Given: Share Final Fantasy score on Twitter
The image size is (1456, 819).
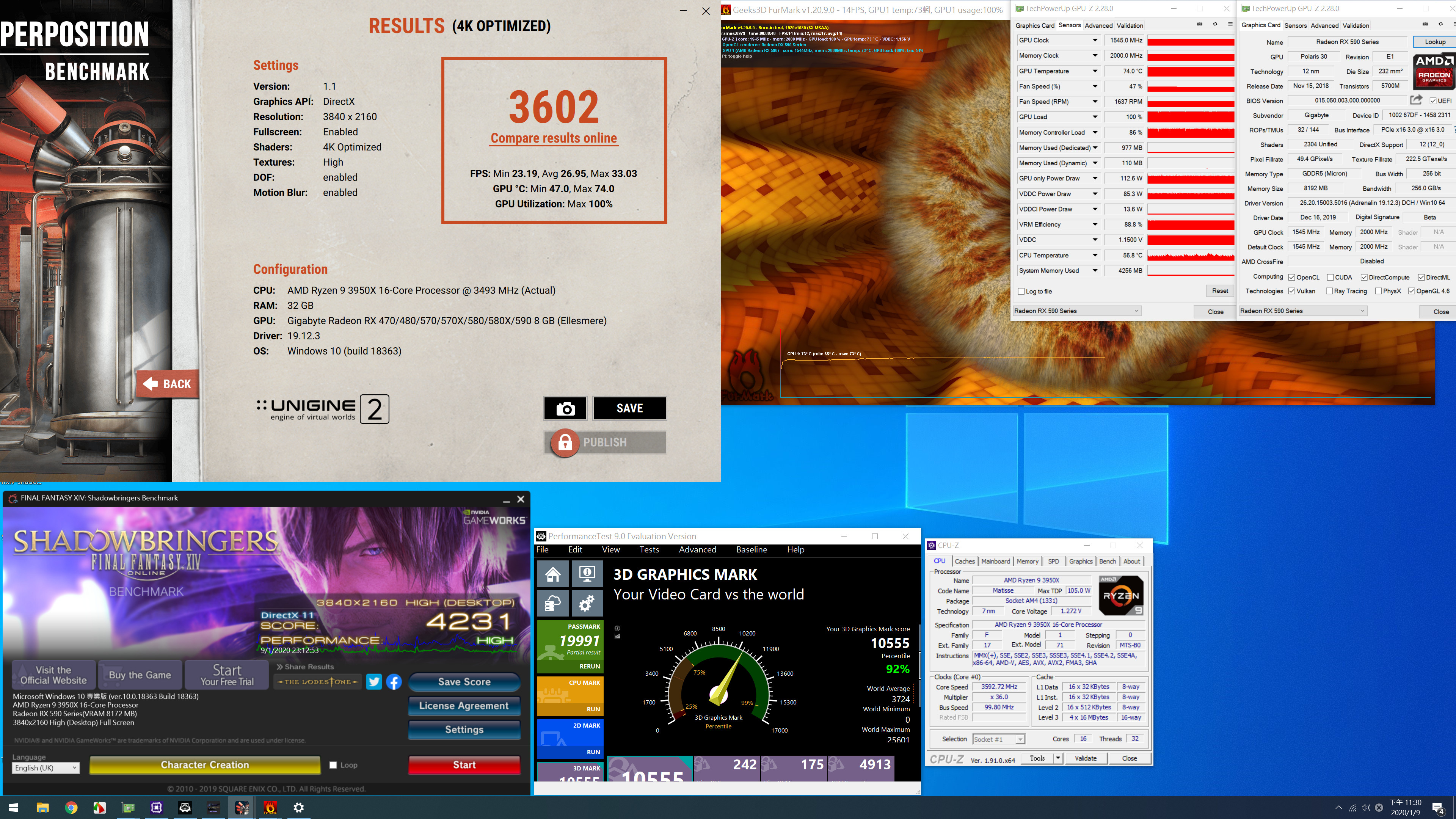Looking at the screenshot, I should point(373,682).
